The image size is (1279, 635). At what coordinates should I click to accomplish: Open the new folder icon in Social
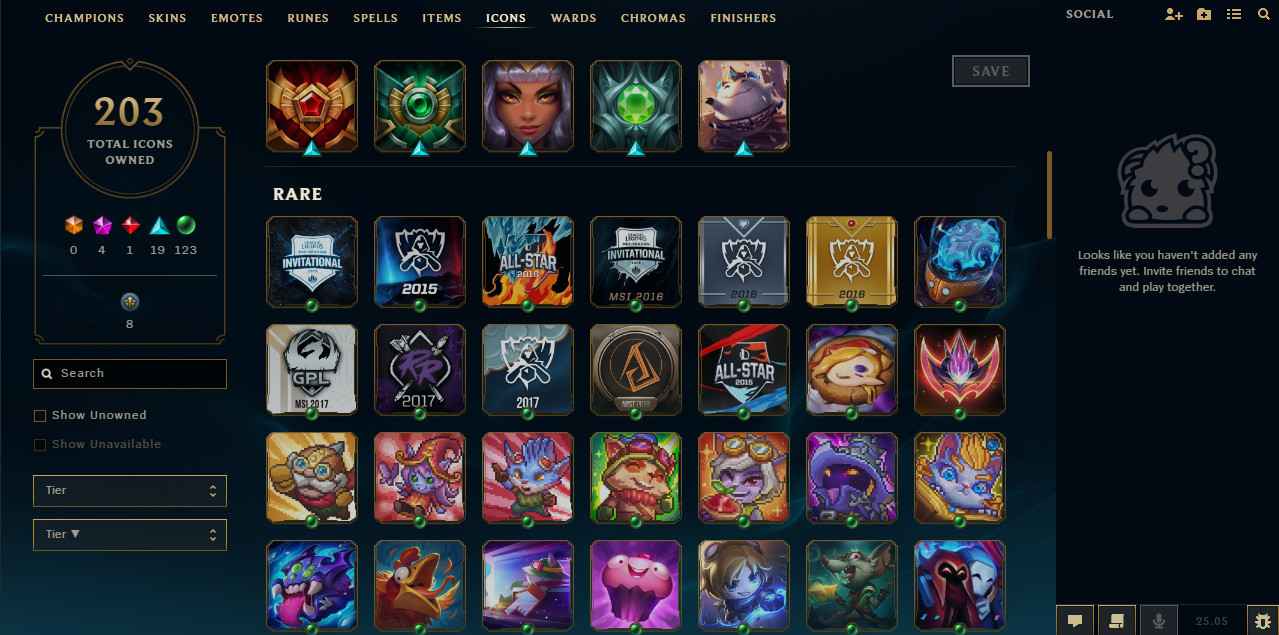[1204, 15]
